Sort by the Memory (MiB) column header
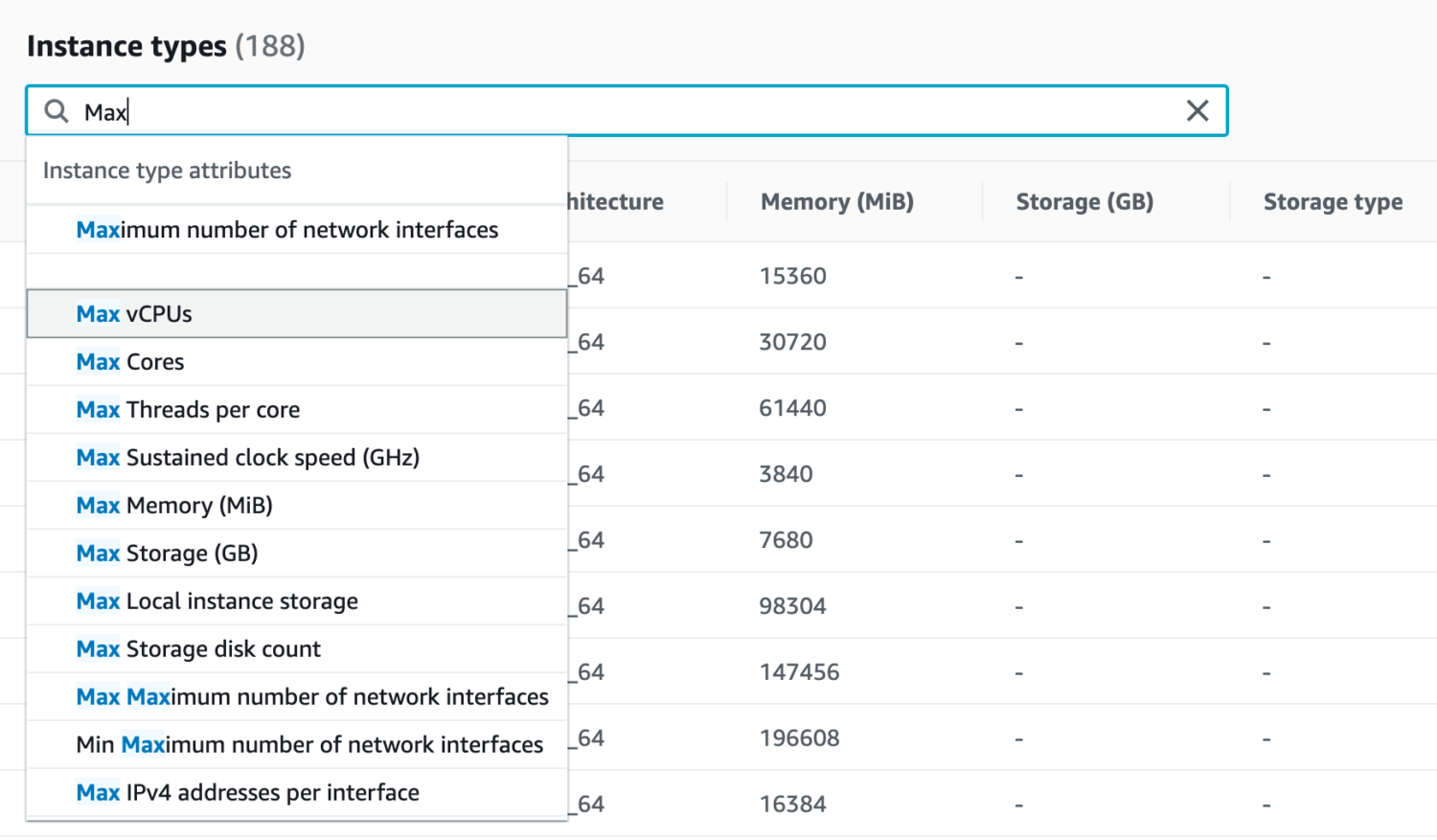Image resolution: width=1437 pixels, height=840 pixels. pos(836,202)
